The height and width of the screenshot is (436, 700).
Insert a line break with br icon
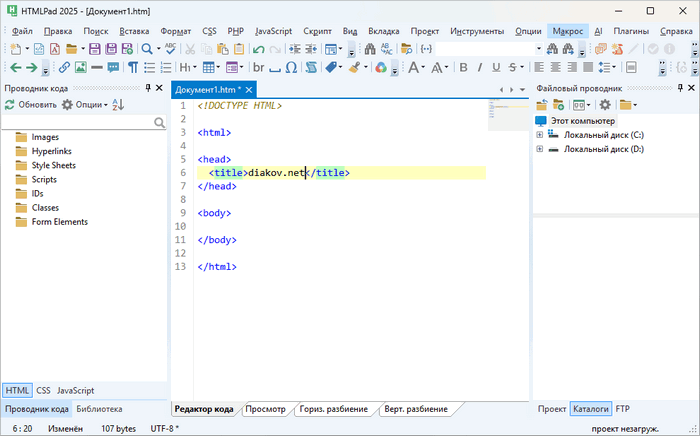[259, 68]
